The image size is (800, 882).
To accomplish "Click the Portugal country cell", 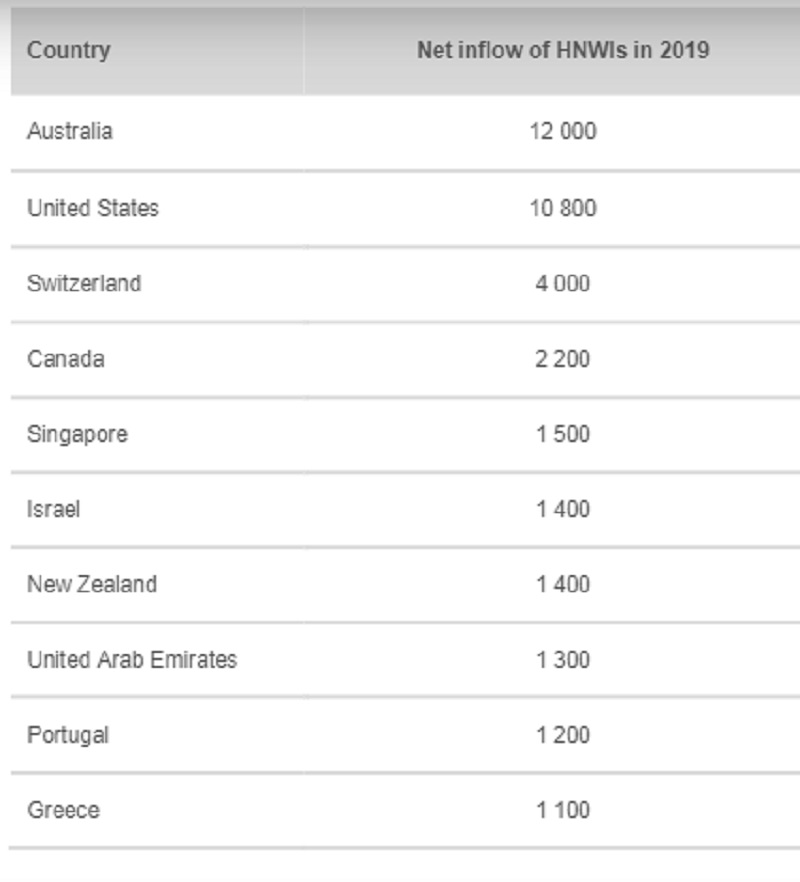I will tap(68, 735).
